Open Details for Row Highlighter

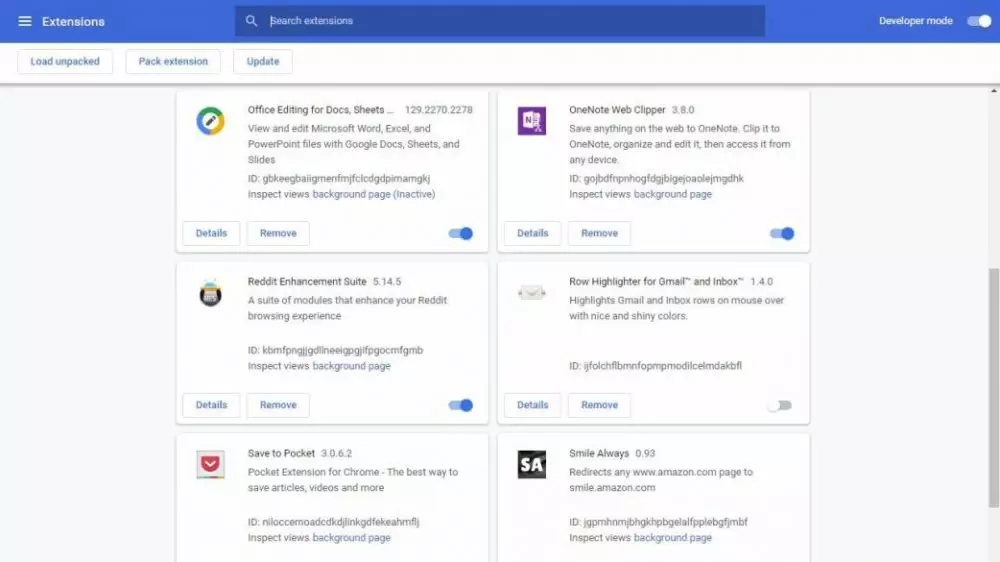(x=533, y=405)
